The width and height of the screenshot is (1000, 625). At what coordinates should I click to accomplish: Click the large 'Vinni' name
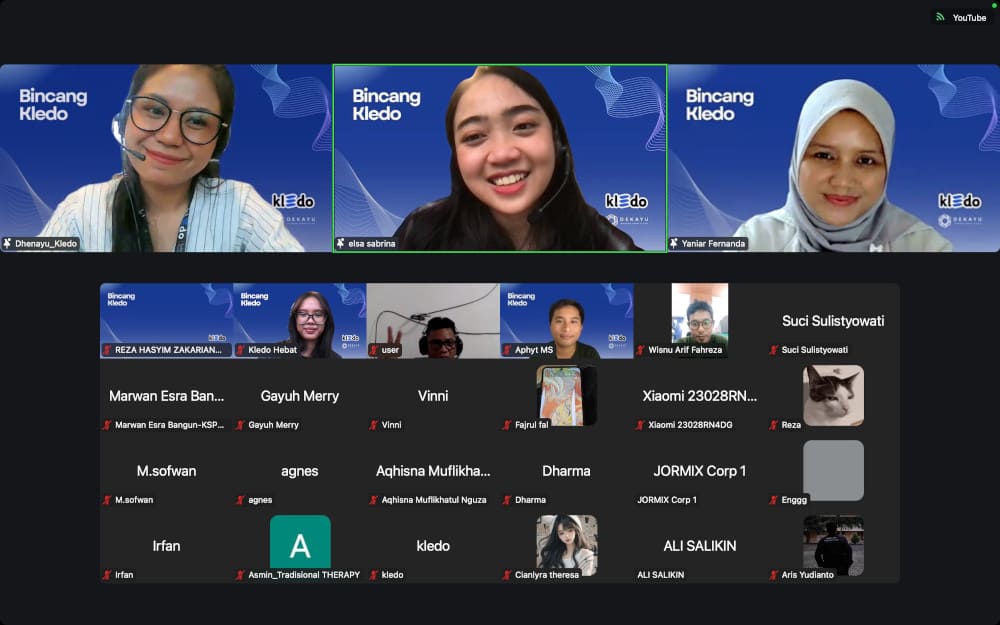[x=433, y=396]
